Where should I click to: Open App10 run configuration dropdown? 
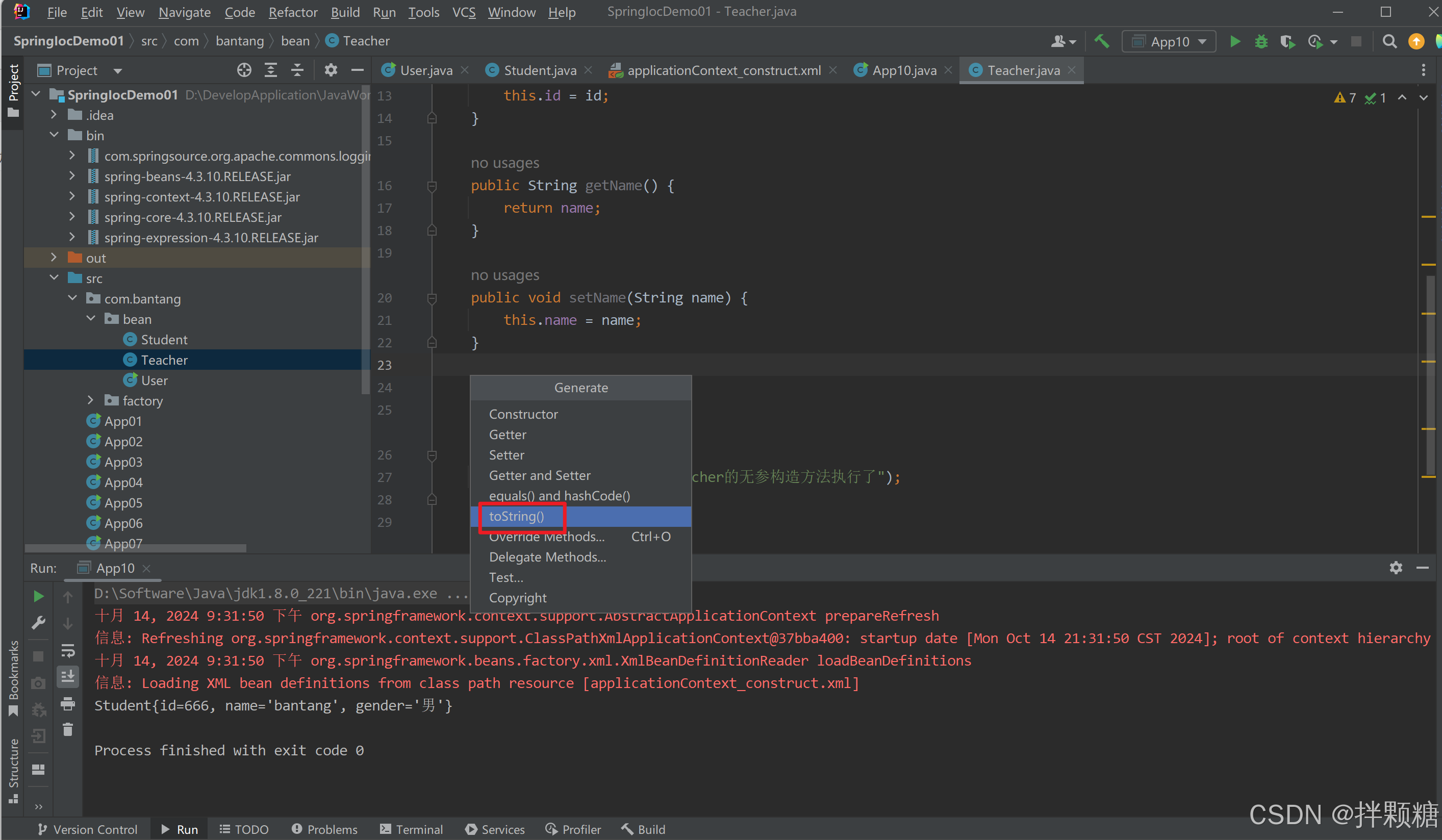point(1169,41)
